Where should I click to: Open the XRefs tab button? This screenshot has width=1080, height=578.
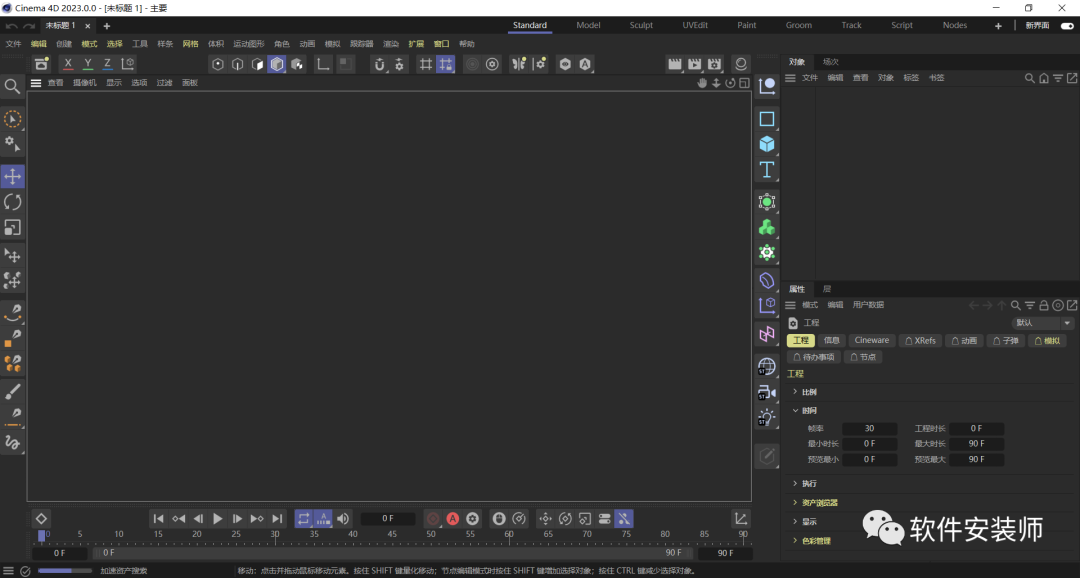(920, 340)
